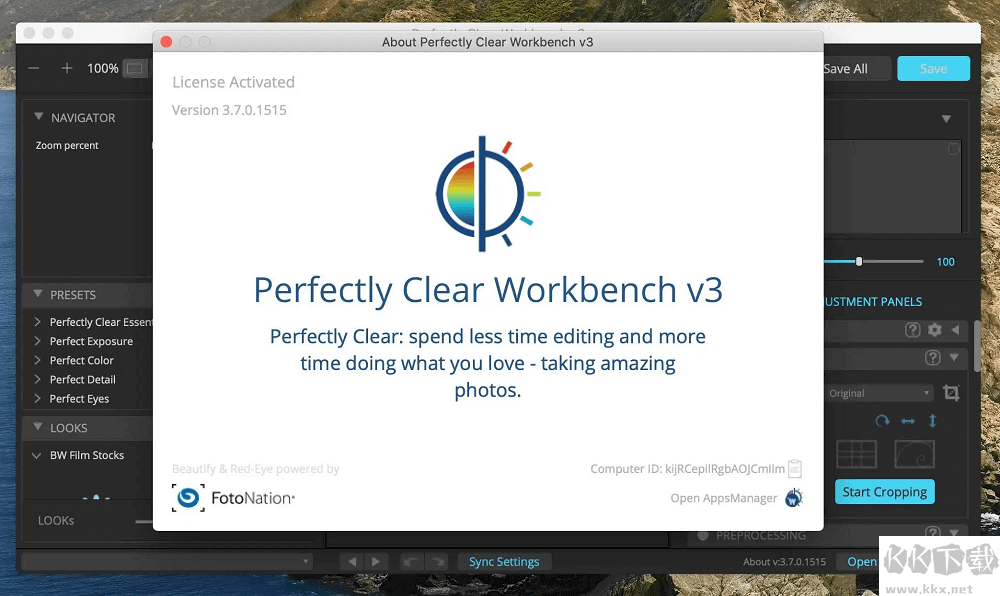This screenshot has width=1000, height=596.
Task: Click the FotoNation logo
Action: (233, 498)
